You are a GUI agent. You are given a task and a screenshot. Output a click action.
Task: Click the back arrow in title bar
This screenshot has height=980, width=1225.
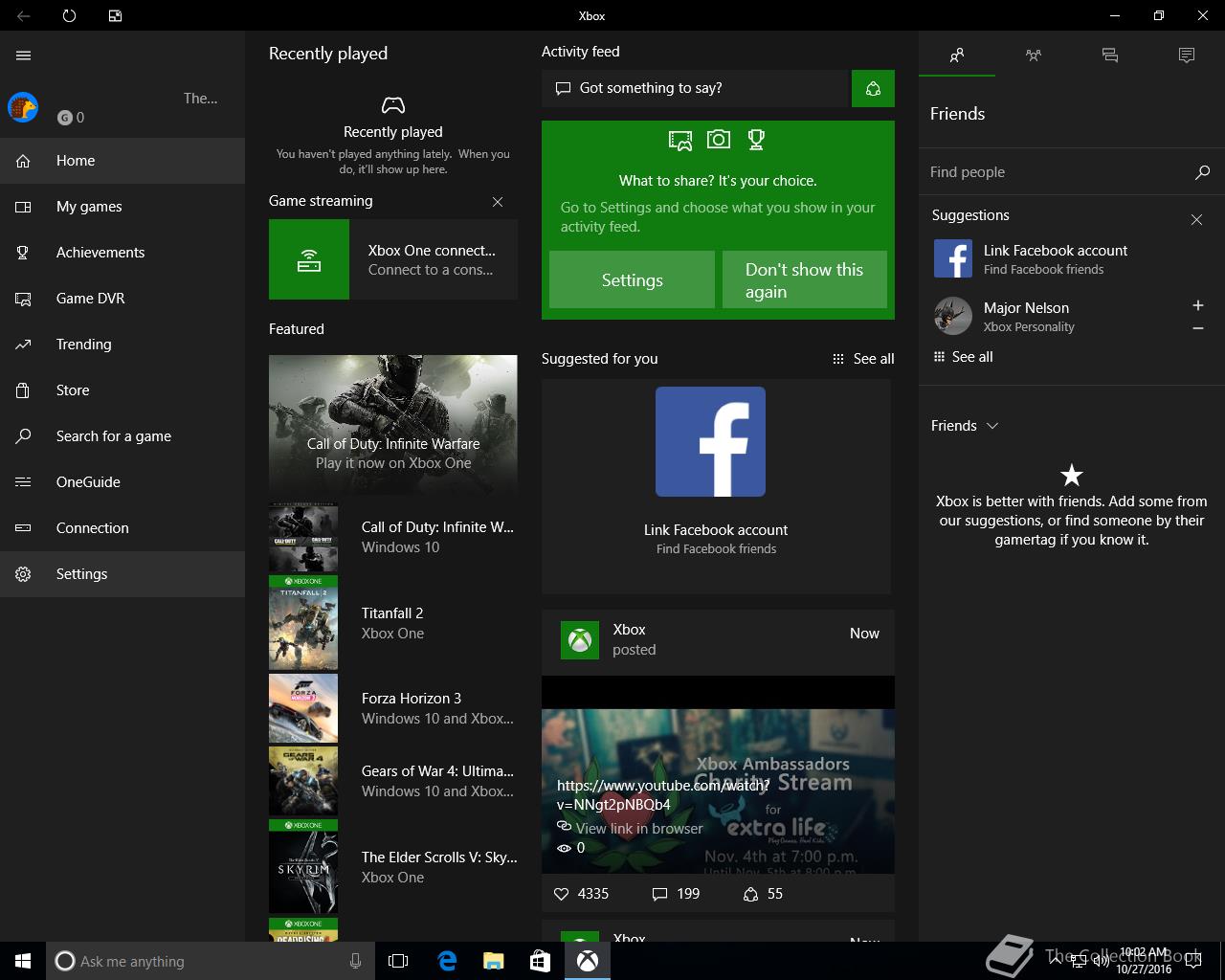pos(23,16)
